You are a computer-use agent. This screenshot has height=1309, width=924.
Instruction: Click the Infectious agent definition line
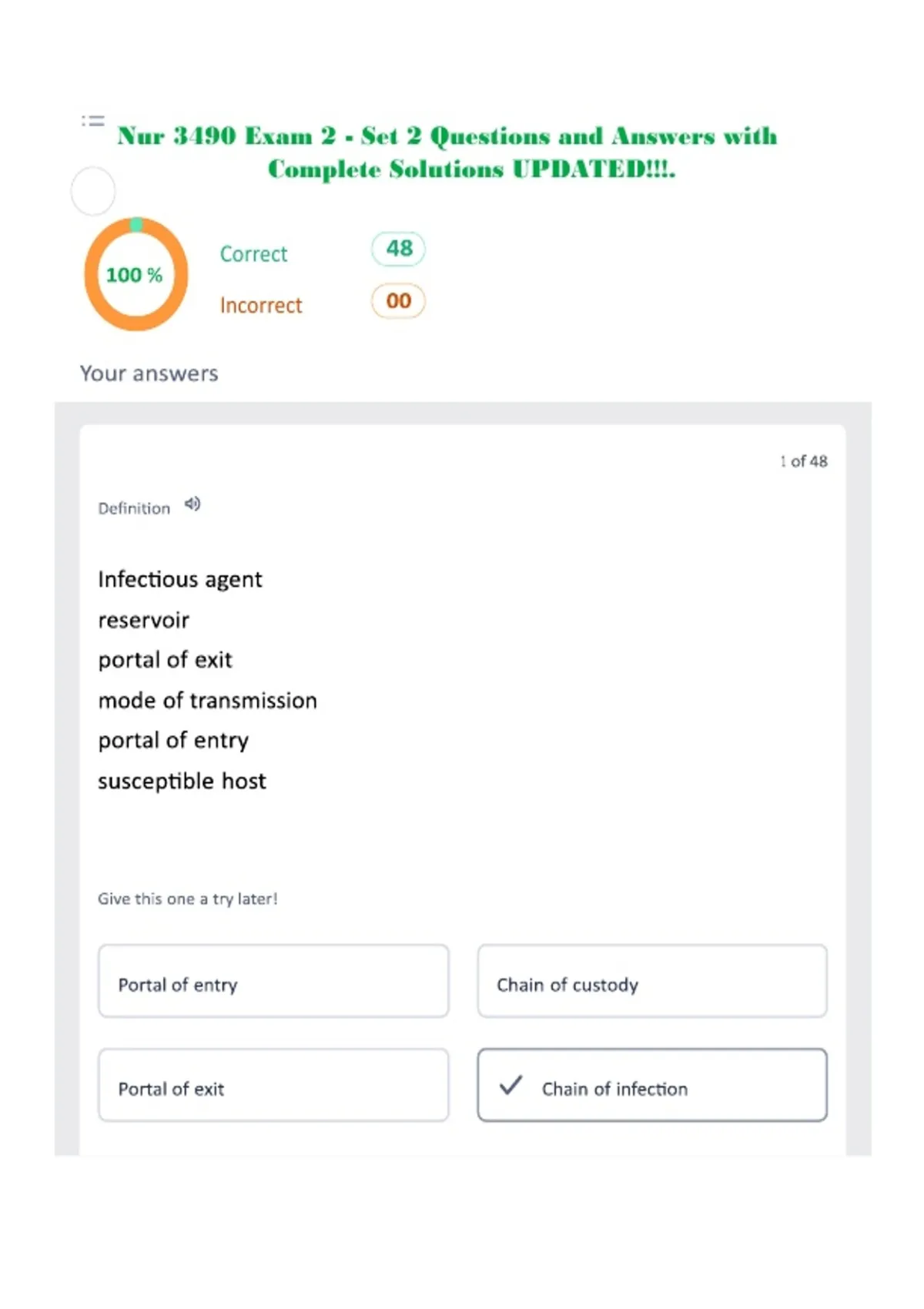coord(180,579)
